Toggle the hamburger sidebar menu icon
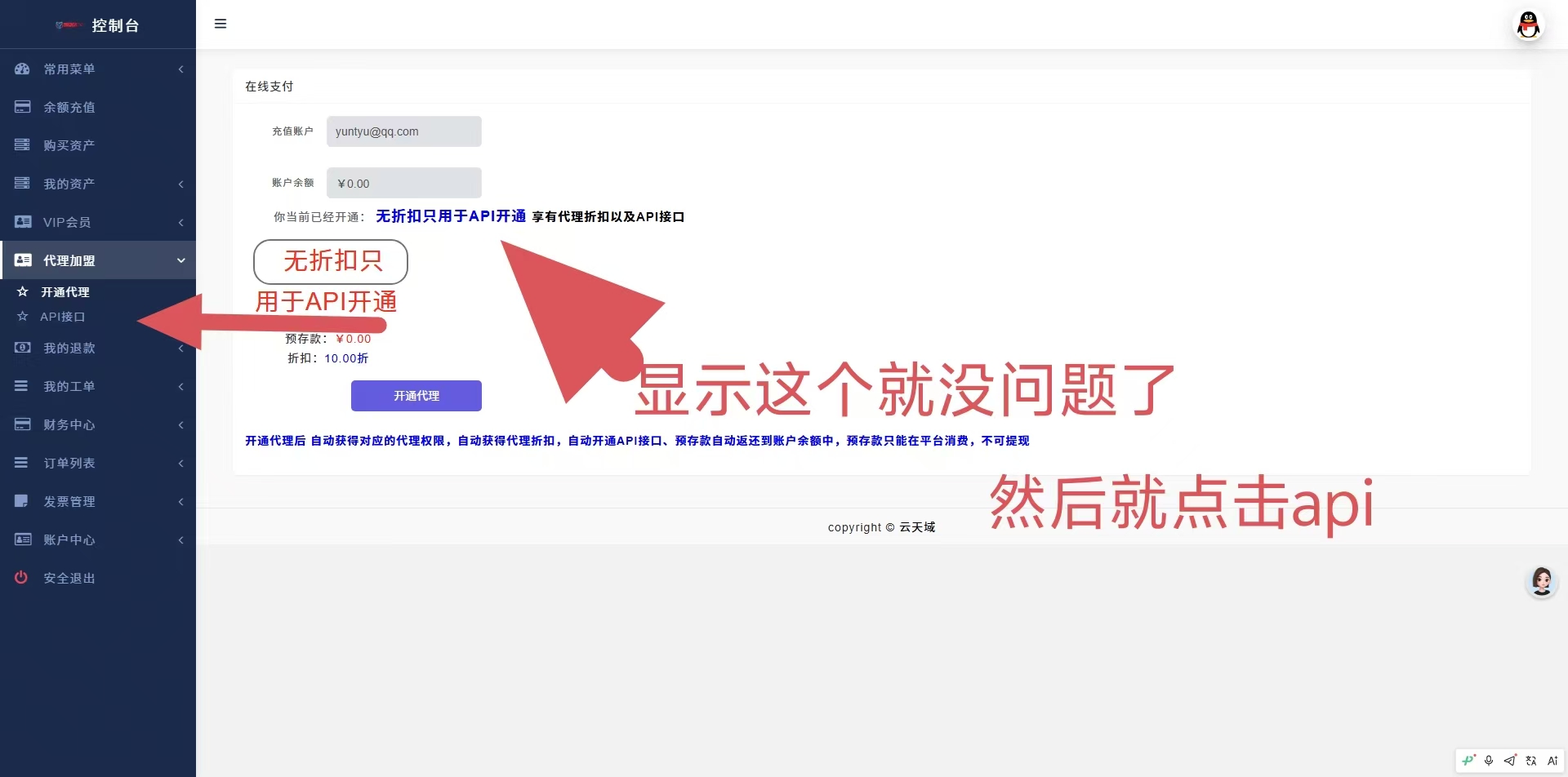Viewport: 1568px width, 777px height. pos(220,24)
